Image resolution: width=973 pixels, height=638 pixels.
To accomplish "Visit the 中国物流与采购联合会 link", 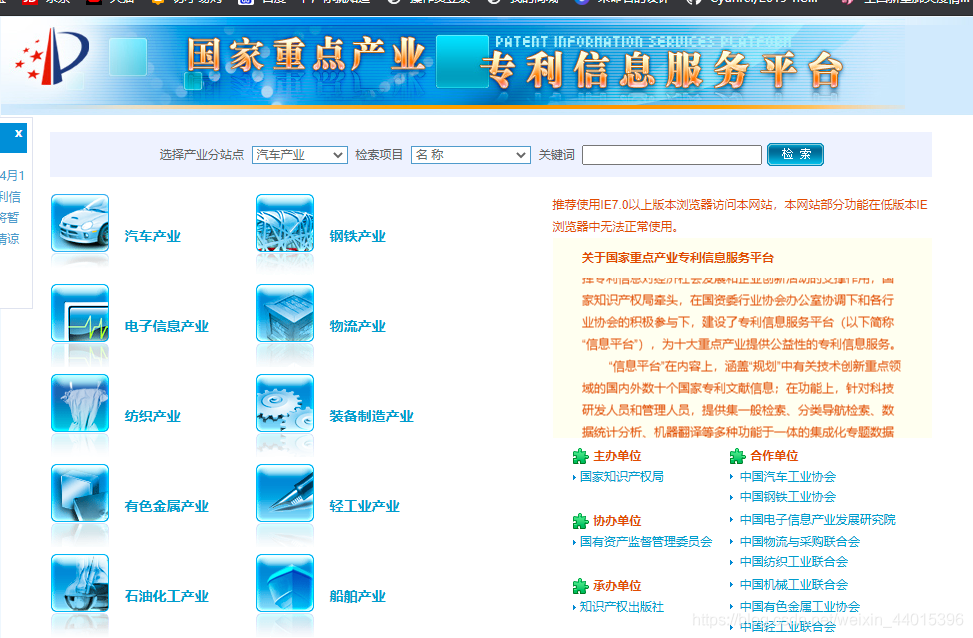I will tap(800, 542).
